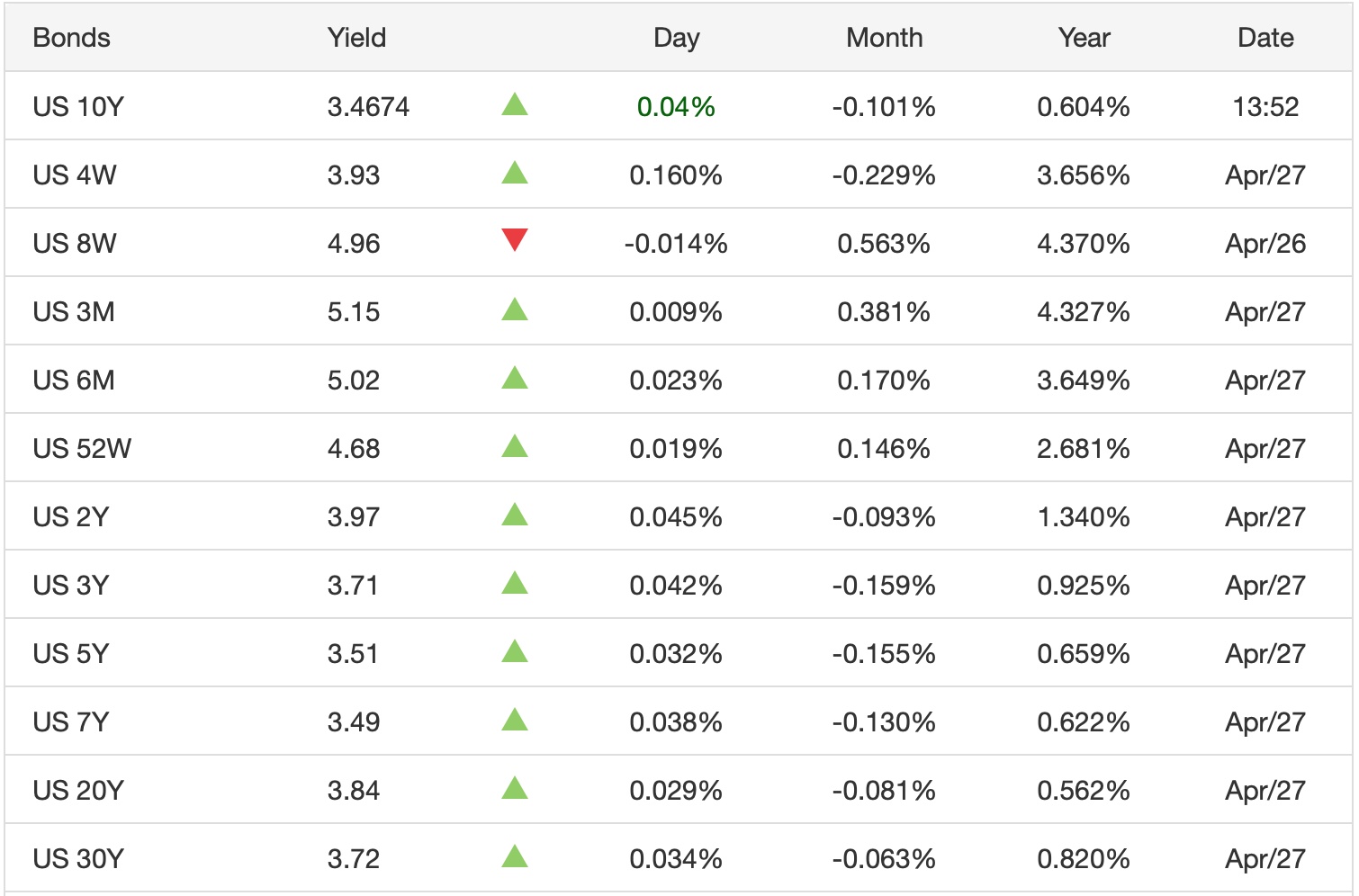Click the red down arrow for US 8W
Screen dimensions: 1359x896
pyautogui.click(x=514, y=240)
